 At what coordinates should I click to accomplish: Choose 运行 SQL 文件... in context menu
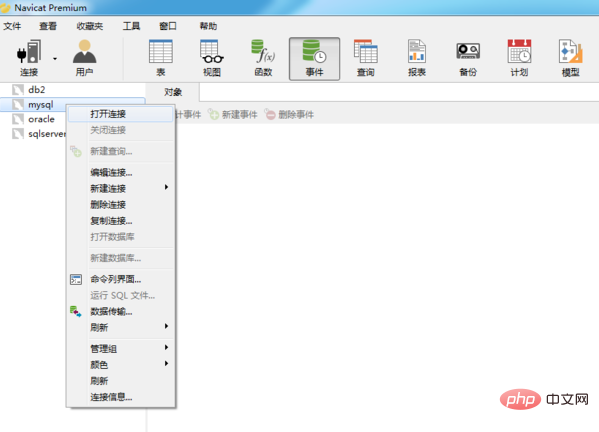121,295
